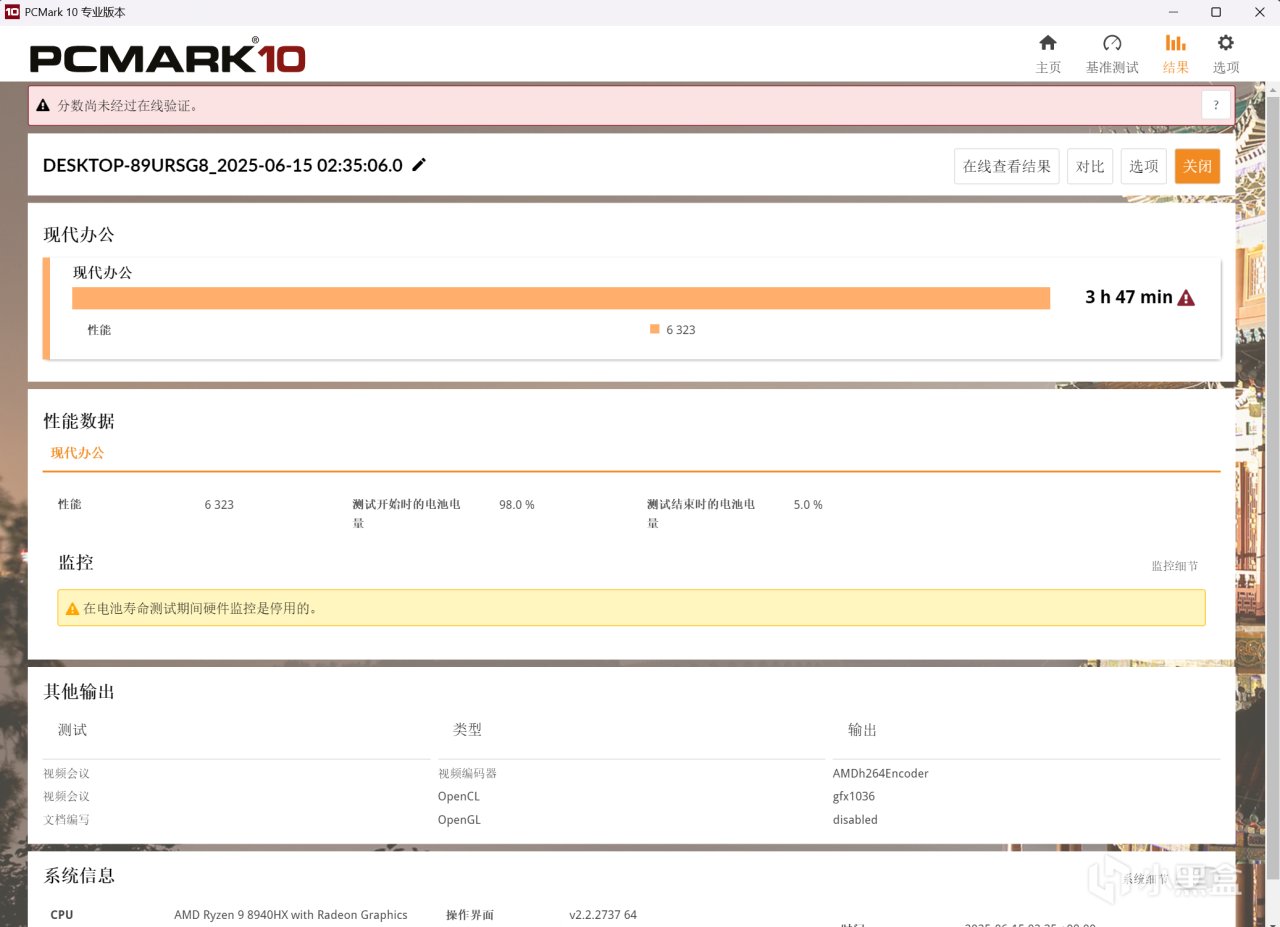The height and width of the screenshot is (927, 1280).
Task: Open the 选项 button next to 对比
Action: 1144,166
